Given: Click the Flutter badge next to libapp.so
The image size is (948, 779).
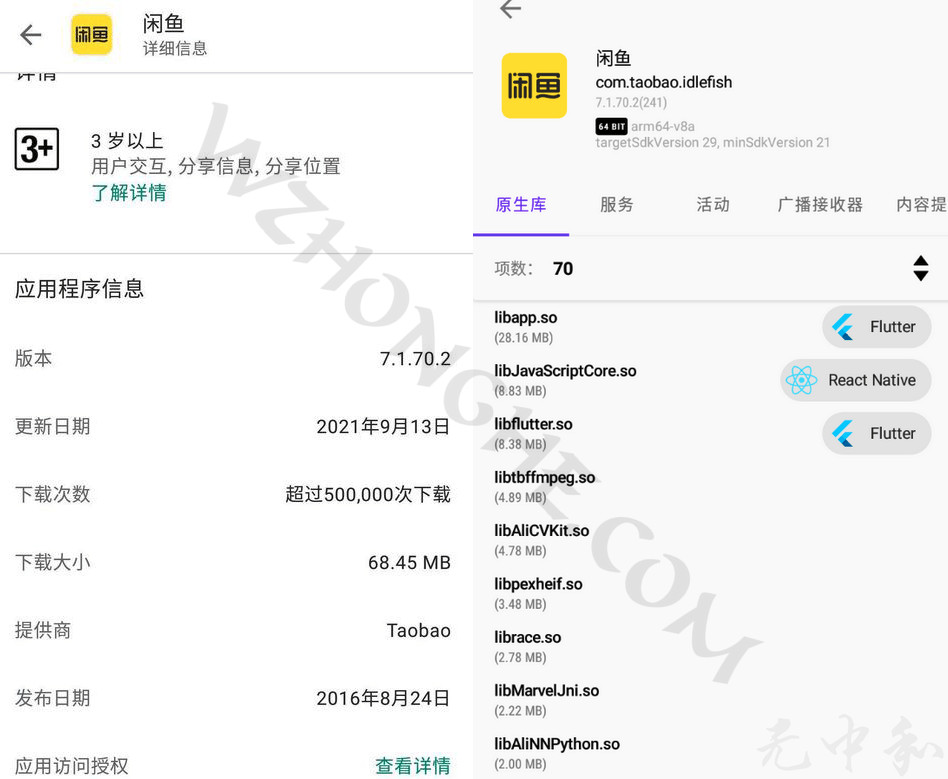Looking at the screenshot, I should (876, 327).
